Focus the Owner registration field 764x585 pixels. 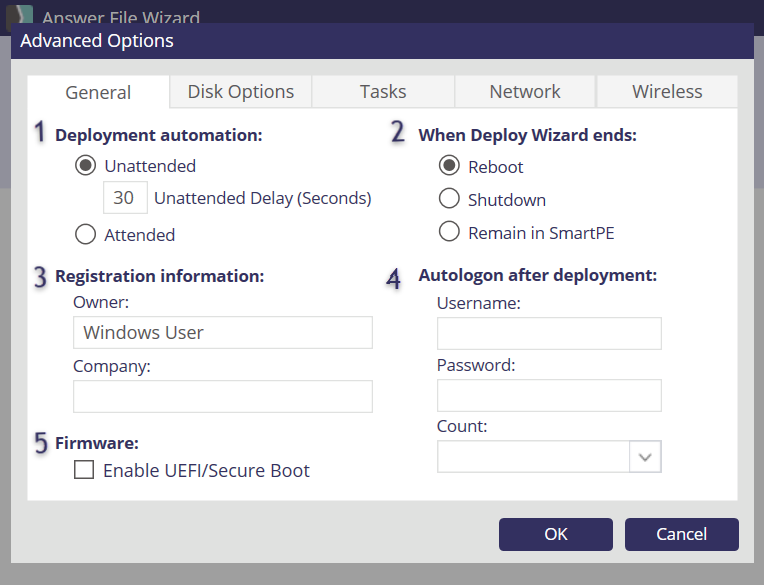(222, 333)
